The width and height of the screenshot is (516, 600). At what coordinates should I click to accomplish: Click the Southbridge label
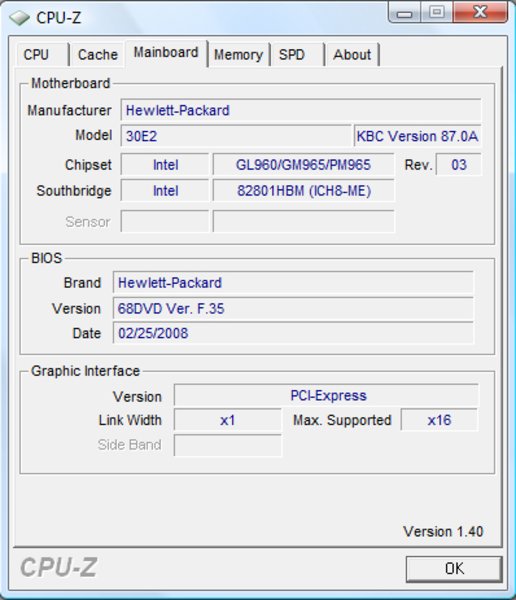pos(74,191)
